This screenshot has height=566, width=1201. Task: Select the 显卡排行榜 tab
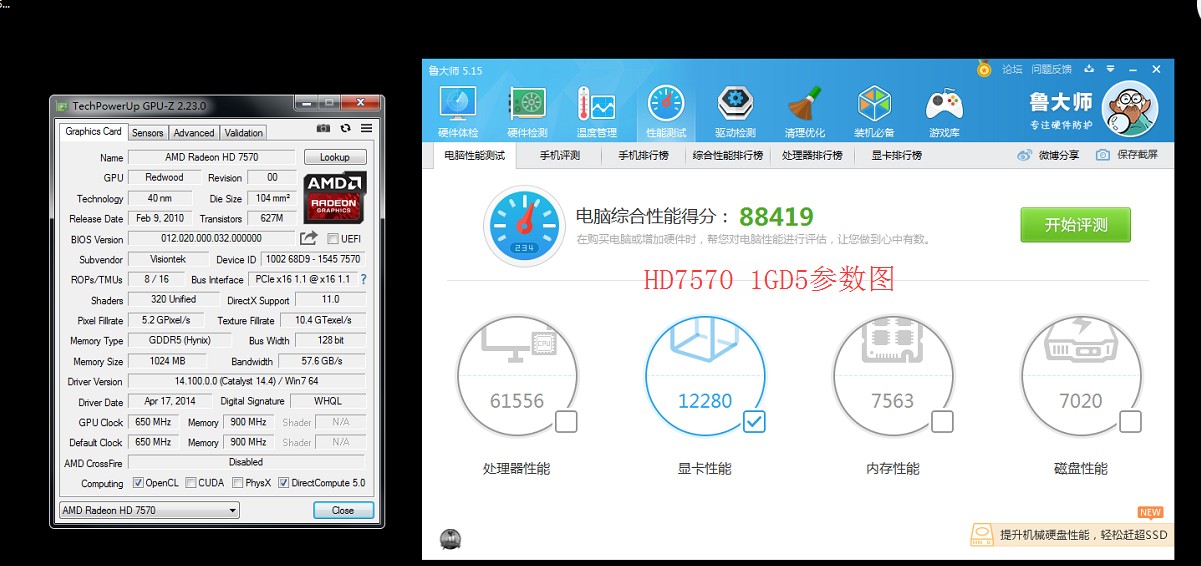pos(896,155)
